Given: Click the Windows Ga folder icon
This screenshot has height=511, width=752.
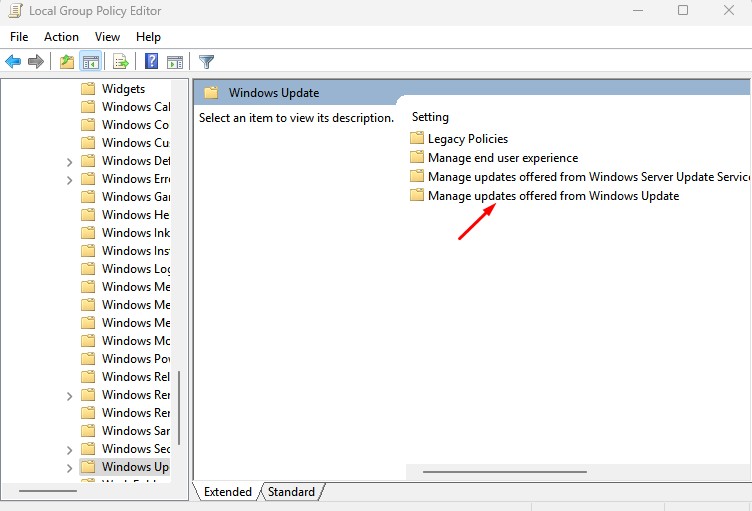Looking at the screenshot, I should point(88,197).
